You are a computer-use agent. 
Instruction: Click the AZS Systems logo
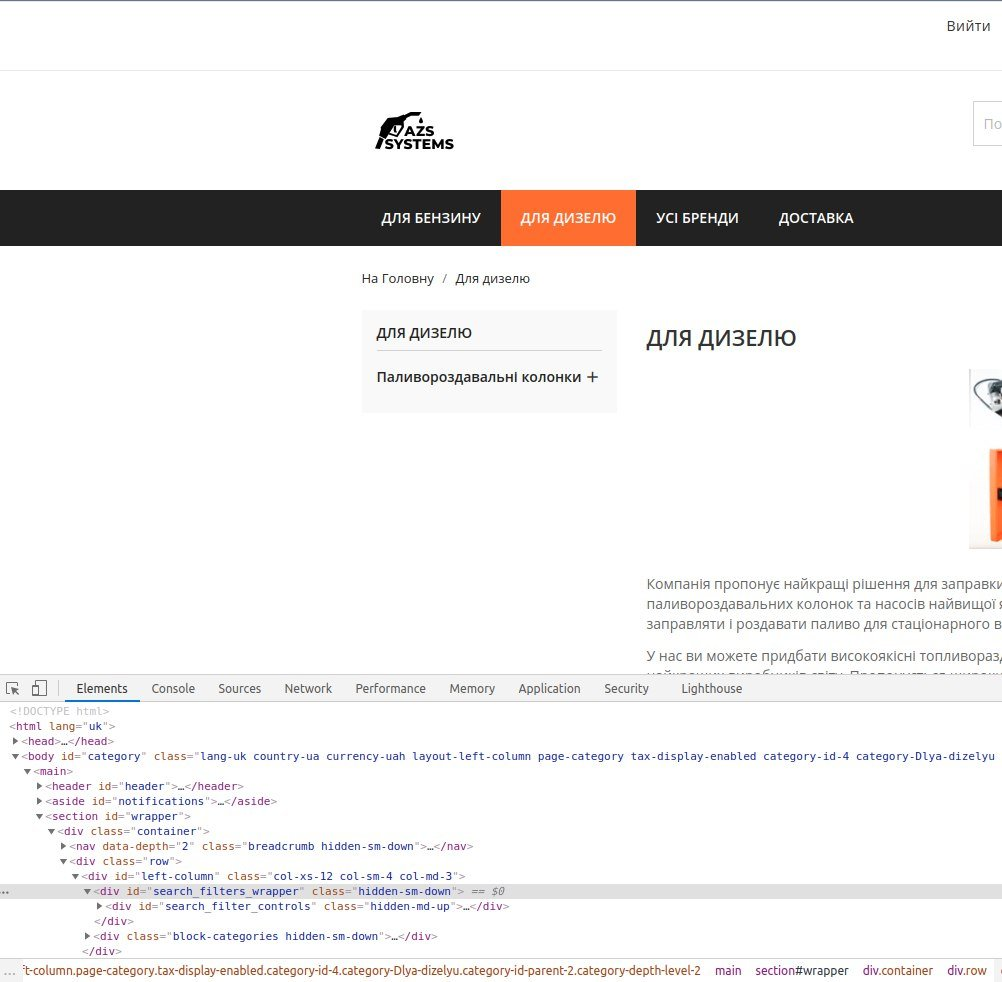click(x=414, y=131)
